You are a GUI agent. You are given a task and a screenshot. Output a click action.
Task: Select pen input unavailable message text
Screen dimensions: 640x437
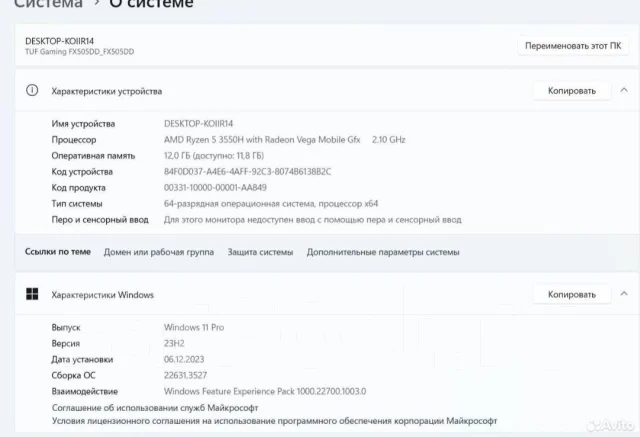[x=313, y=220]
